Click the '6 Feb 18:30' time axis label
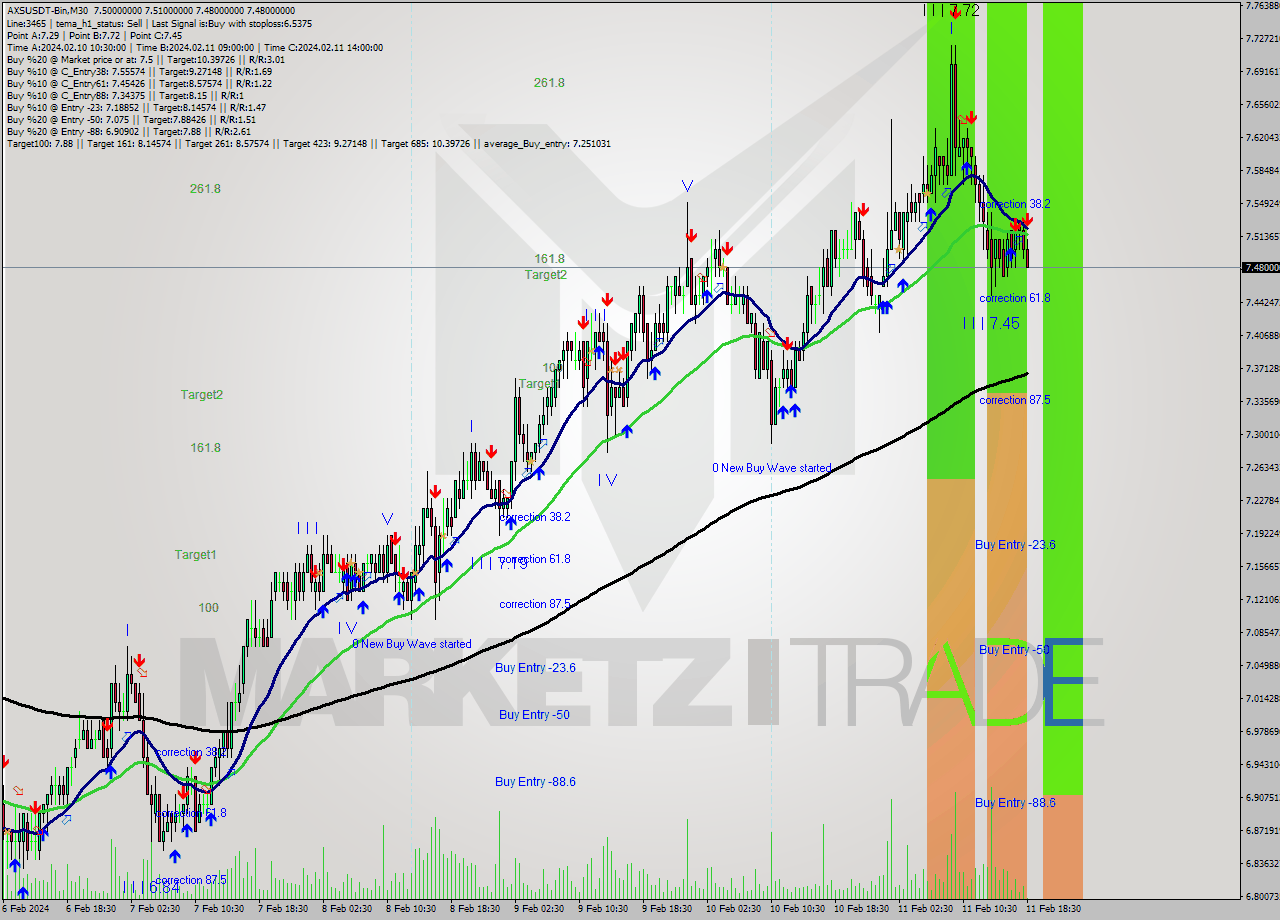1280x920 pixels. pos(91,909)
